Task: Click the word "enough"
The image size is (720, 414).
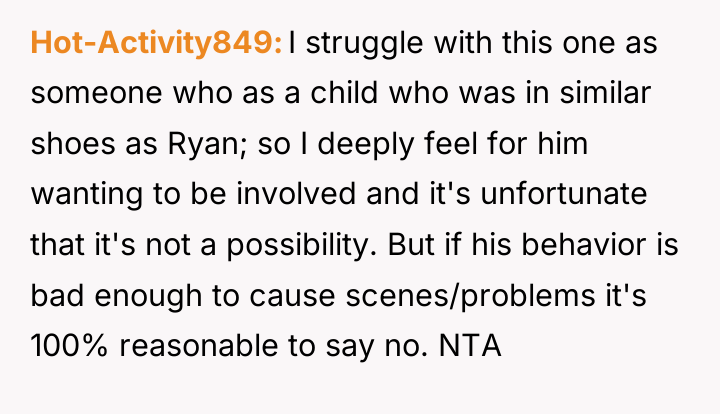Action: 148,296
